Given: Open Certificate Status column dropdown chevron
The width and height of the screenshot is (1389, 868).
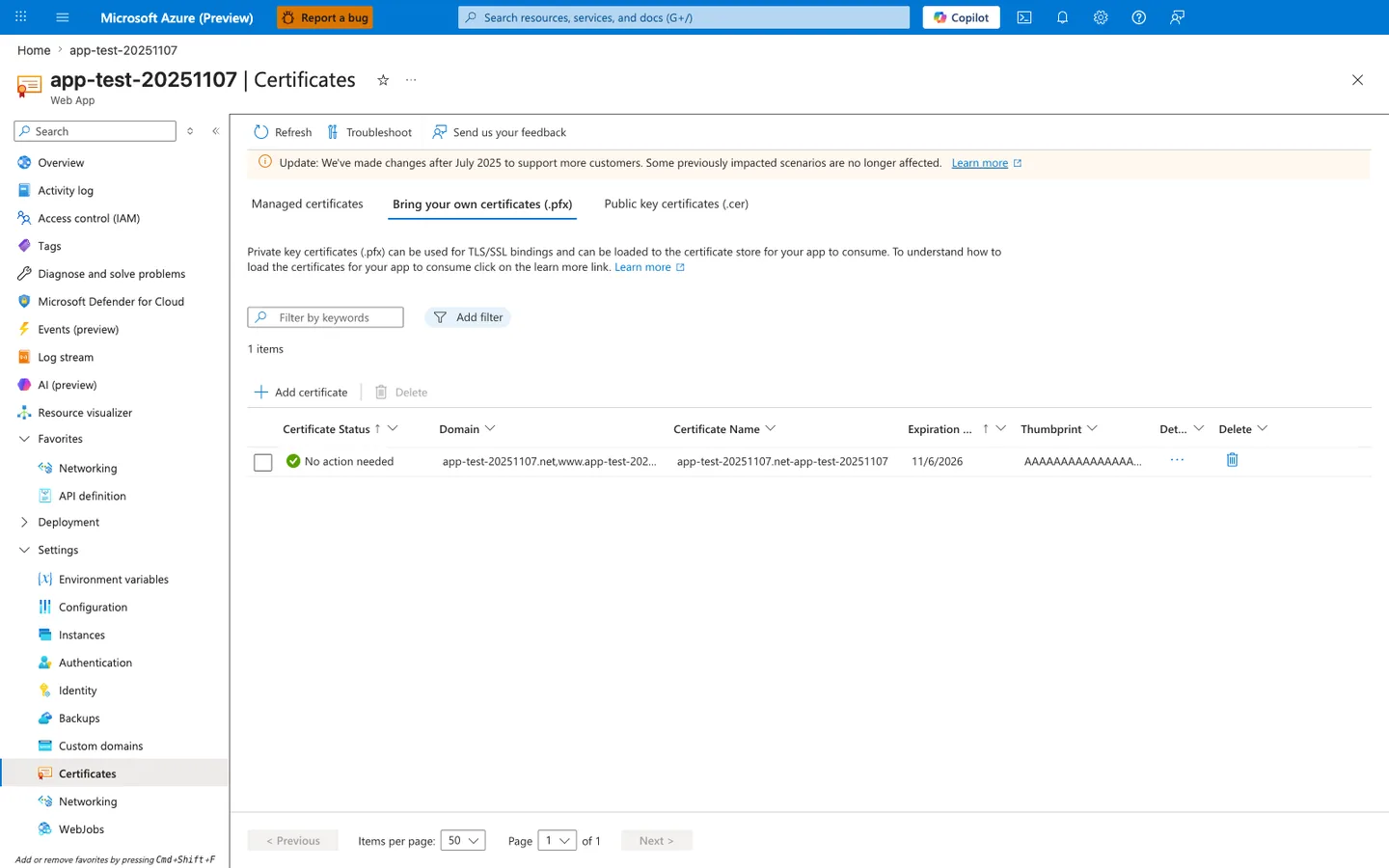Looking at the screenshot, I should [x=393, y=429].
